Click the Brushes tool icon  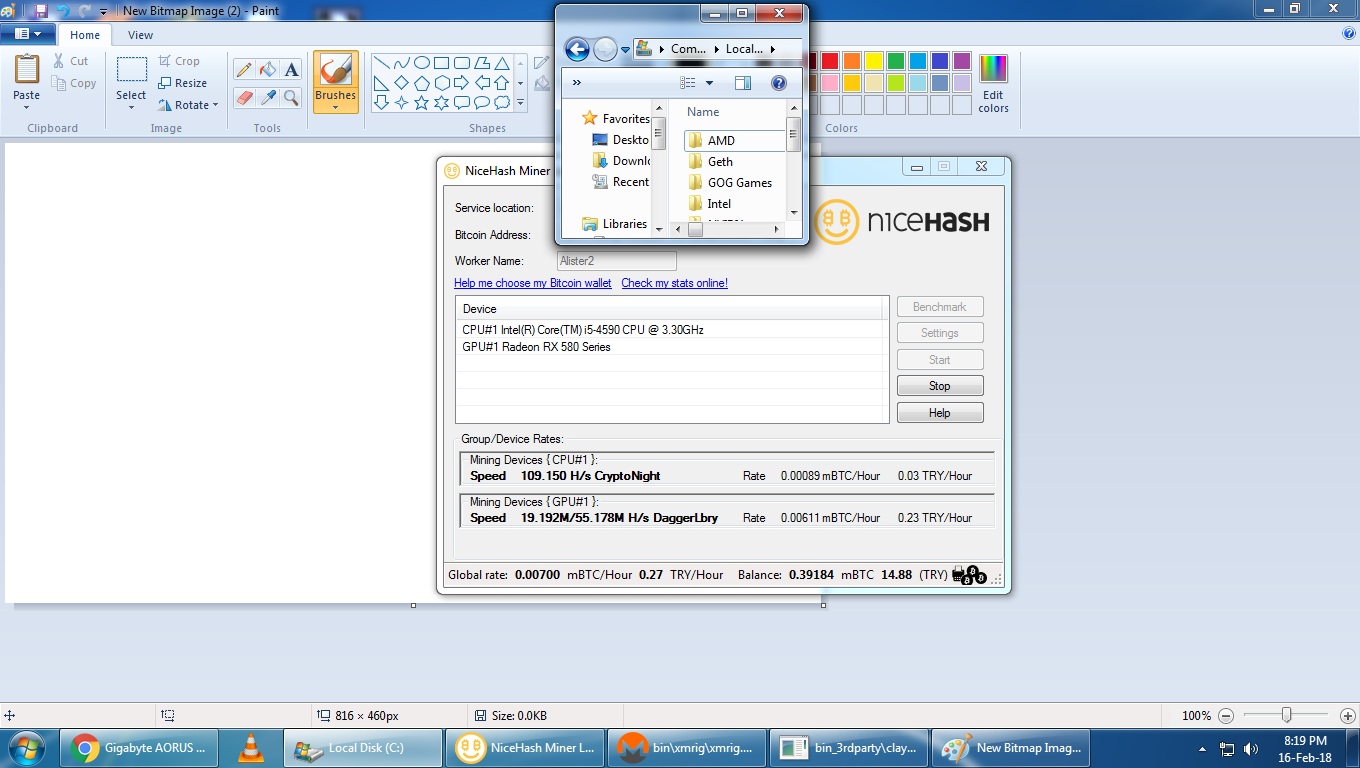coord(335,69)
